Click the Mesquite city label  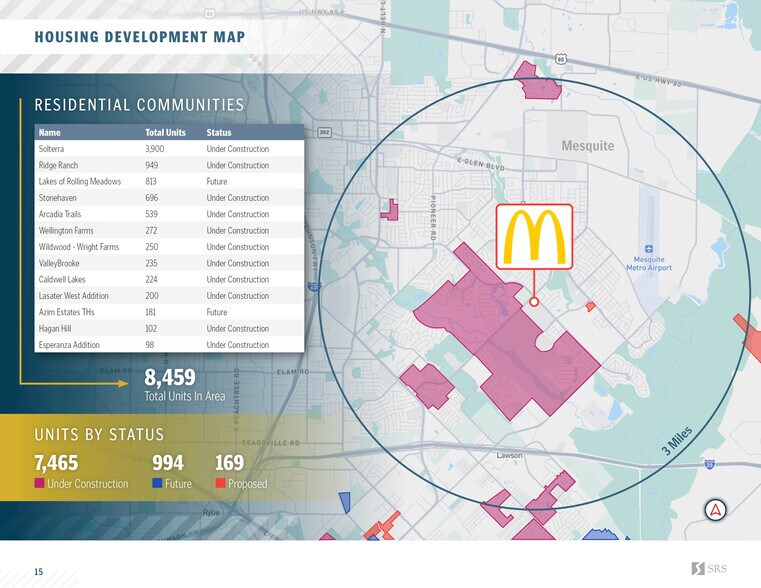(588, 146)
